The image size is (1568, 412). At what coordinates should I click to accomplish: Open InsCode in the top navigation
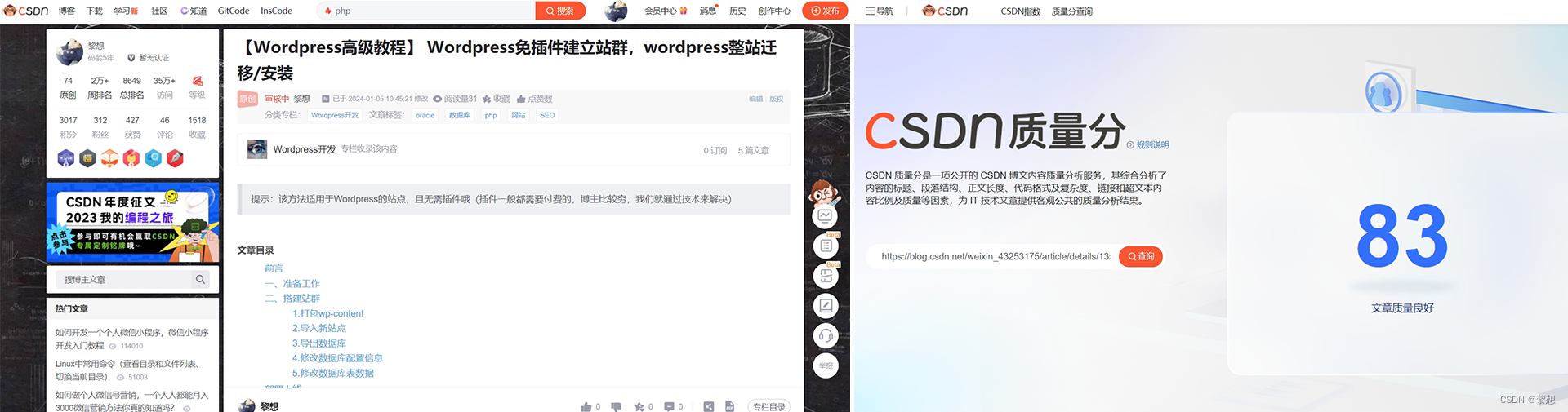pyautogui.click(x=276, y=11)
